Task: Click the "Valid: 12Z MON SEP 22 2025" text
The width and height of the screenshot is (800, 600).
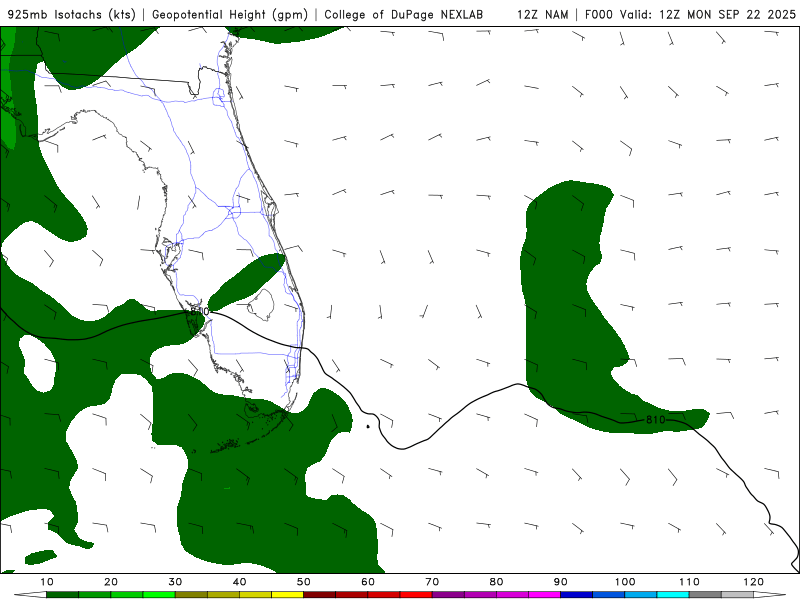Action: [708, 14]
